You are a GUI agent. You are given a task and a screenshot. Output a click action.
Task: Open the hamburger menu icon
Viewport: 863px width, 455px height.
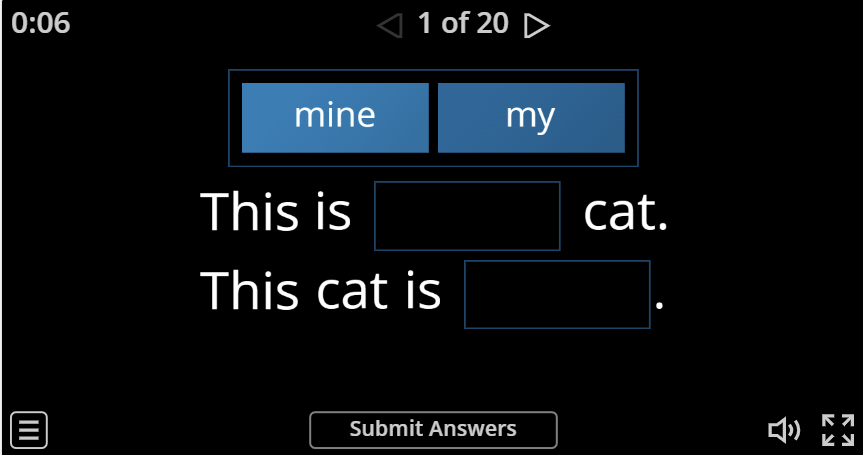tap(29, 430)
